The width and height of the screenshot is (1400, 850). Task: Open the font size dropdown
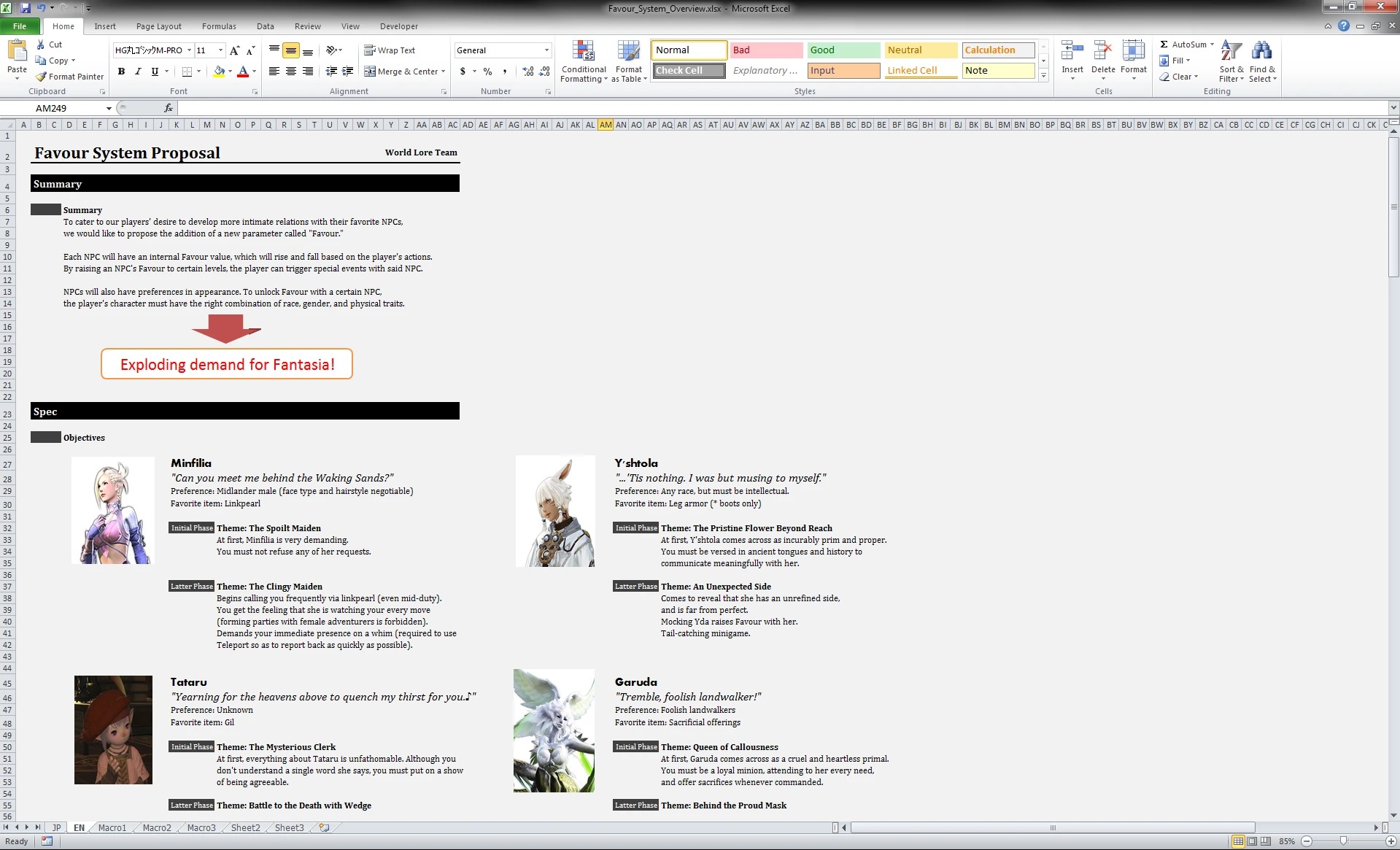tap(220, 50)
